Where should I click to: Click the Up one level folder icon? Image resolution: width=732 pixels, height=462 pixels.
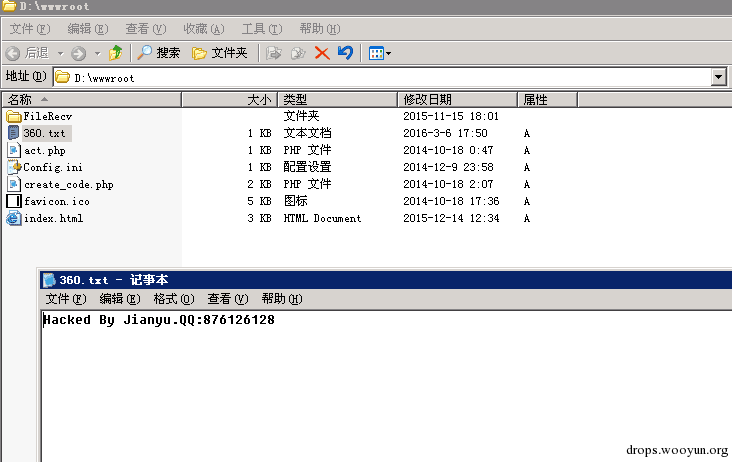point(116,53)
